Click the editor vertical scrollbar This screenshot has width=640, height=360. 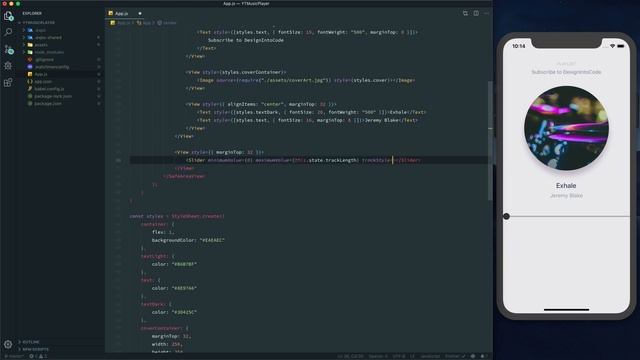tap(490, 141)
